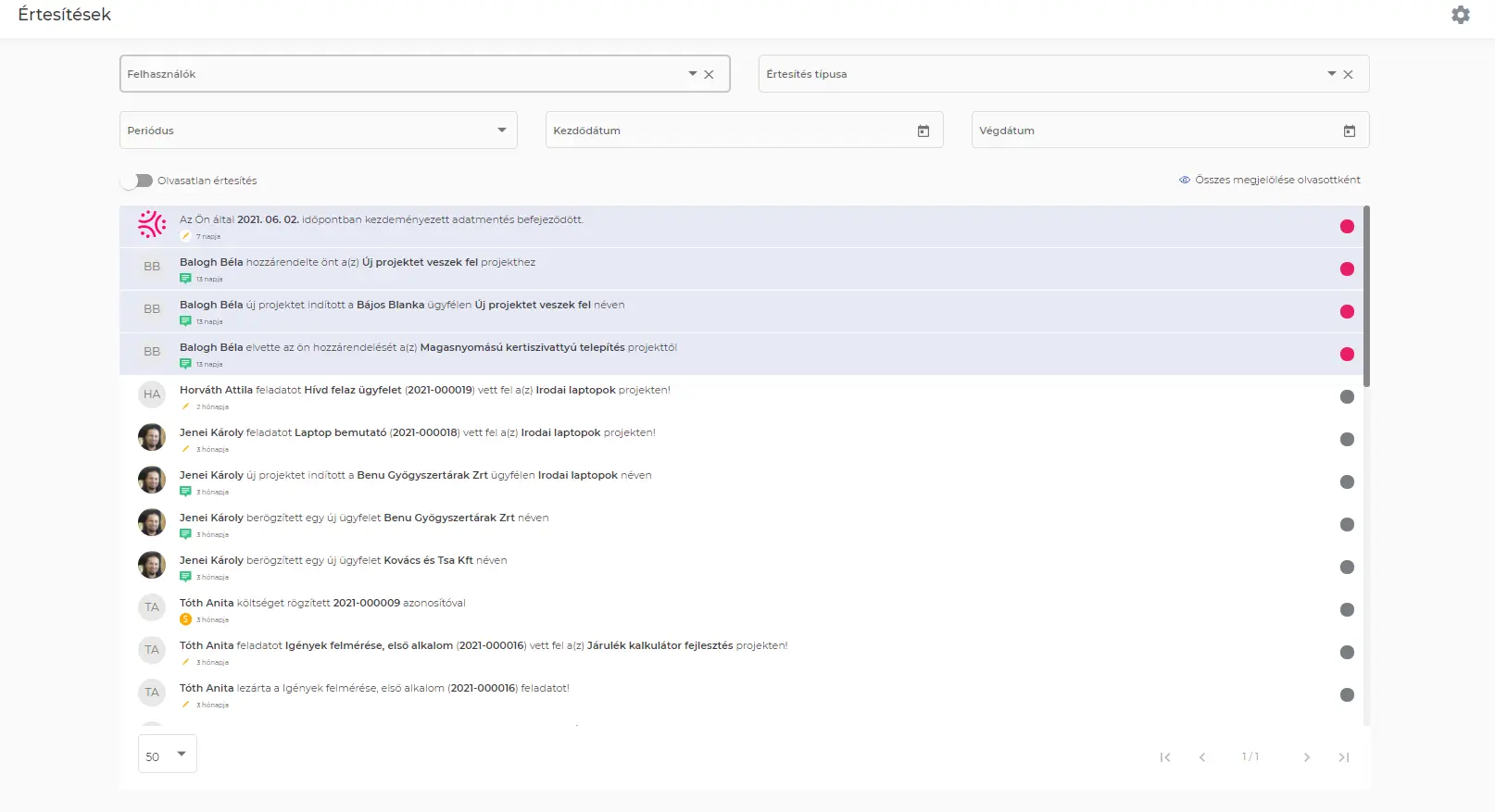Expand the Felhasználók dropdown
This screenshot has width=1495, height=812.
tap(692, 74)
